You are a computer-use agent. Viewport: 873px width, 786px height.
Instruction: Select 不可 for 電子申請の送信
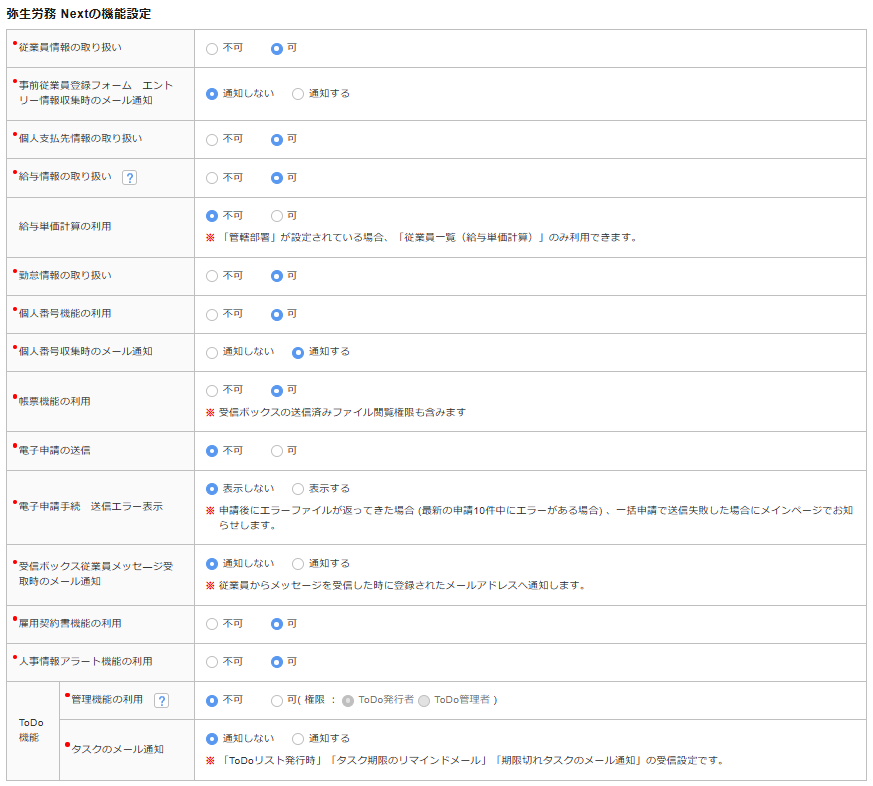click(212, 451)
